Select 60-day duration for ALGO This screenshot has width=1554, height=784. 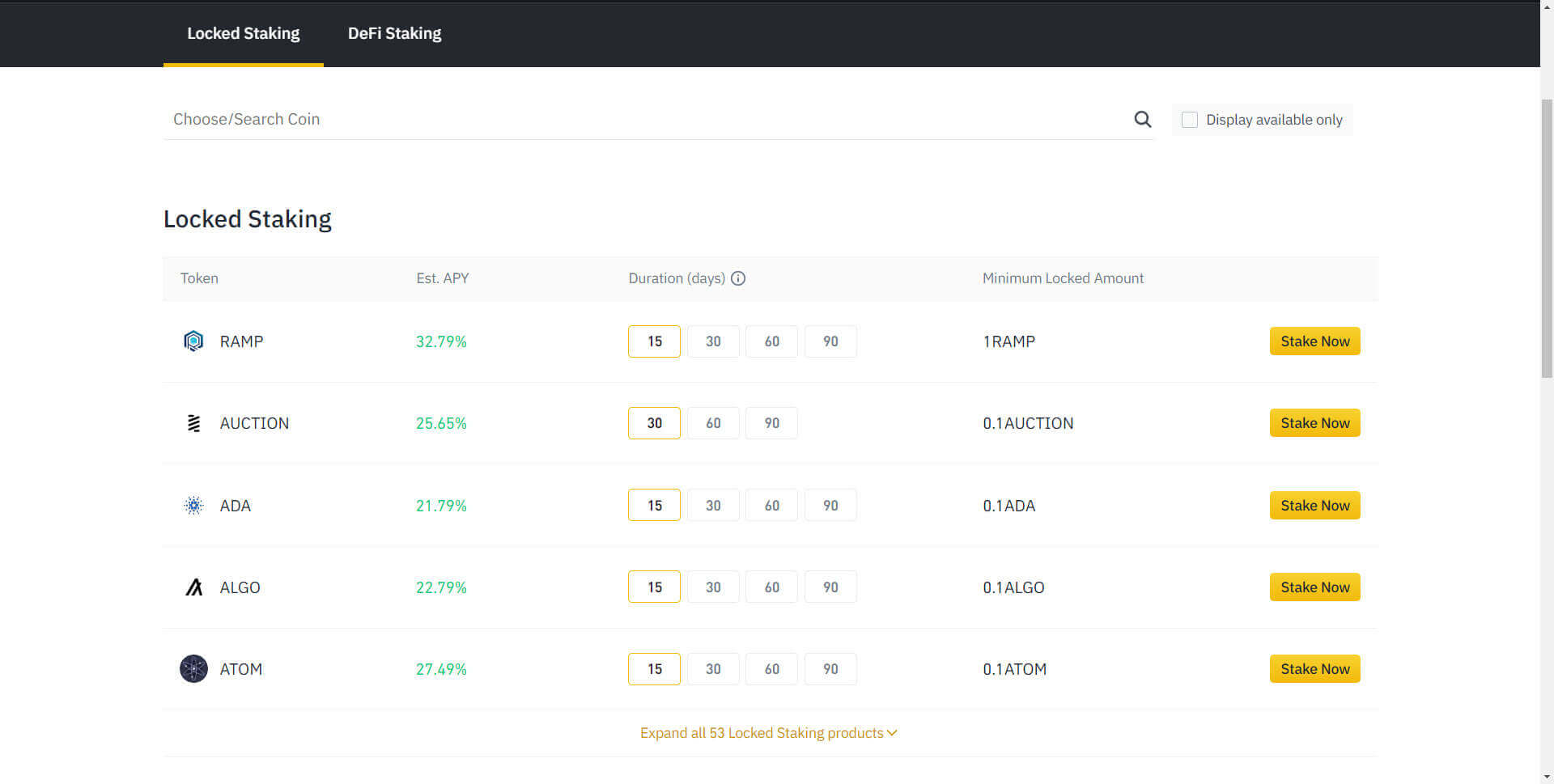pyautogui.click(x=772, y=587)
